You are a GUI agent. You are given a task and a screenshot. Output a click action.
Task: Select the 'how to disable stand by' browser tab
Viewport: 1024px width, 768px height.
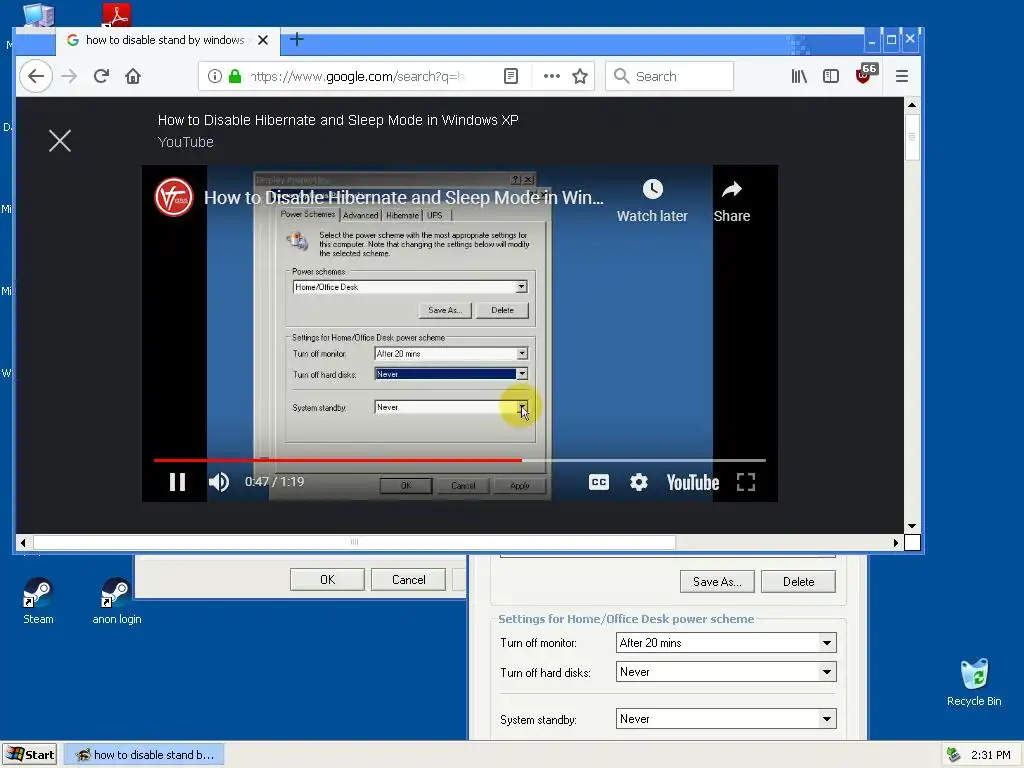pyautogui.click(x=168, y=40)
